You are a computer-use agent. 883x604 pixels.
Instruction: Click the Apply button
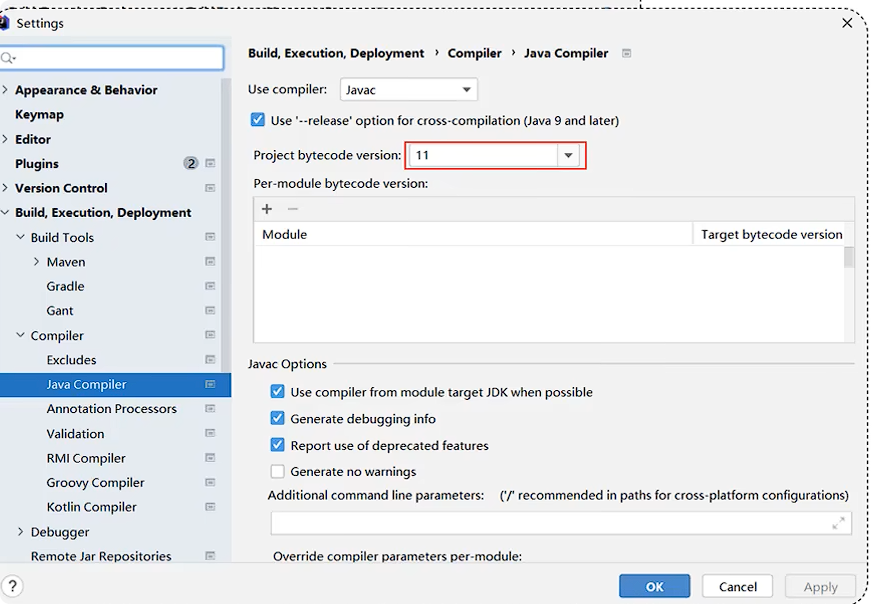coord(820,586)
